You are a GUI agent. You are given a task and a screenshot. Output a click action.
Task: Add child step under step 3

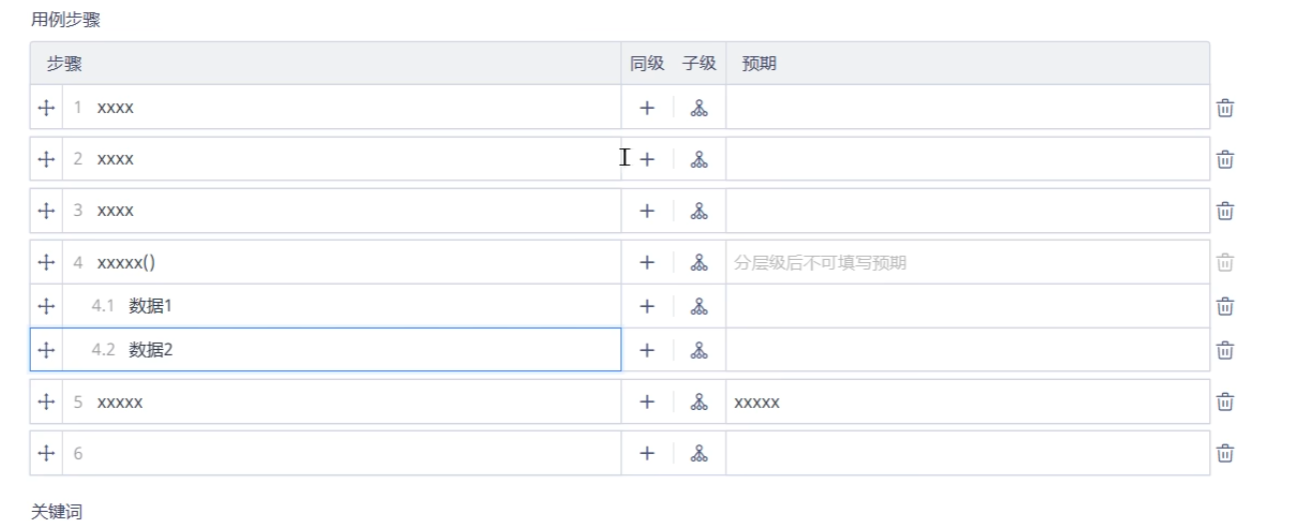(699, 211)
